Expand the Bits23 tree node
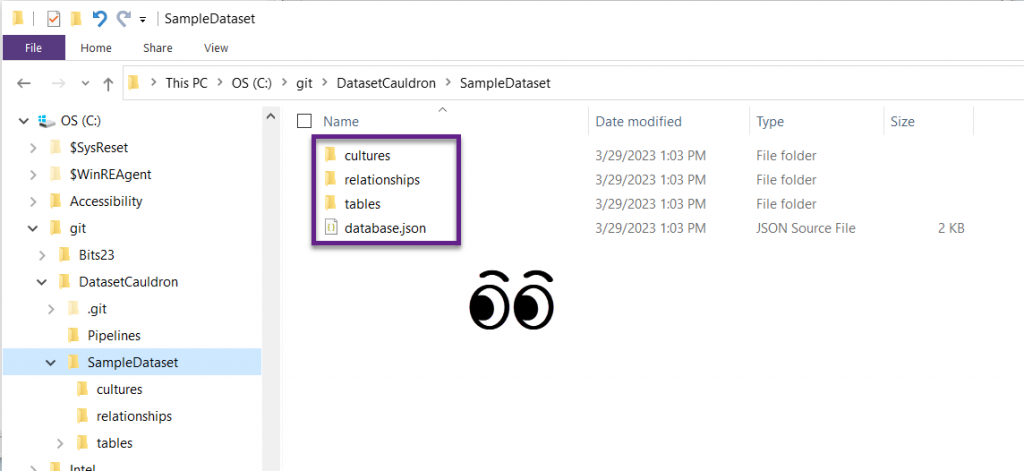 [x=42, y=255]
